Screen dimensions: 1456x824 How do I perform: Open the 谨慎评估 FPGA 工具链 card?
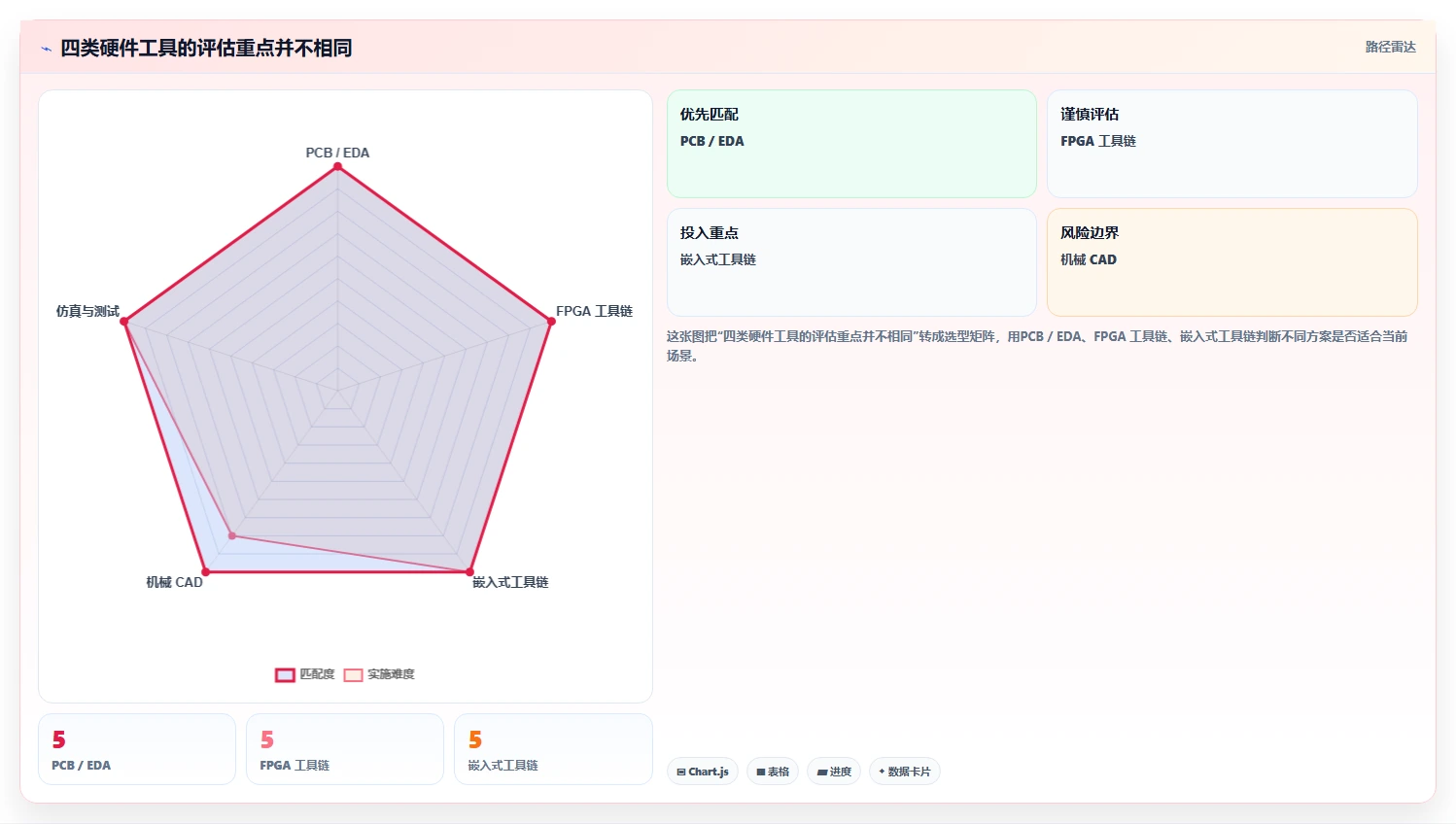1232,144
